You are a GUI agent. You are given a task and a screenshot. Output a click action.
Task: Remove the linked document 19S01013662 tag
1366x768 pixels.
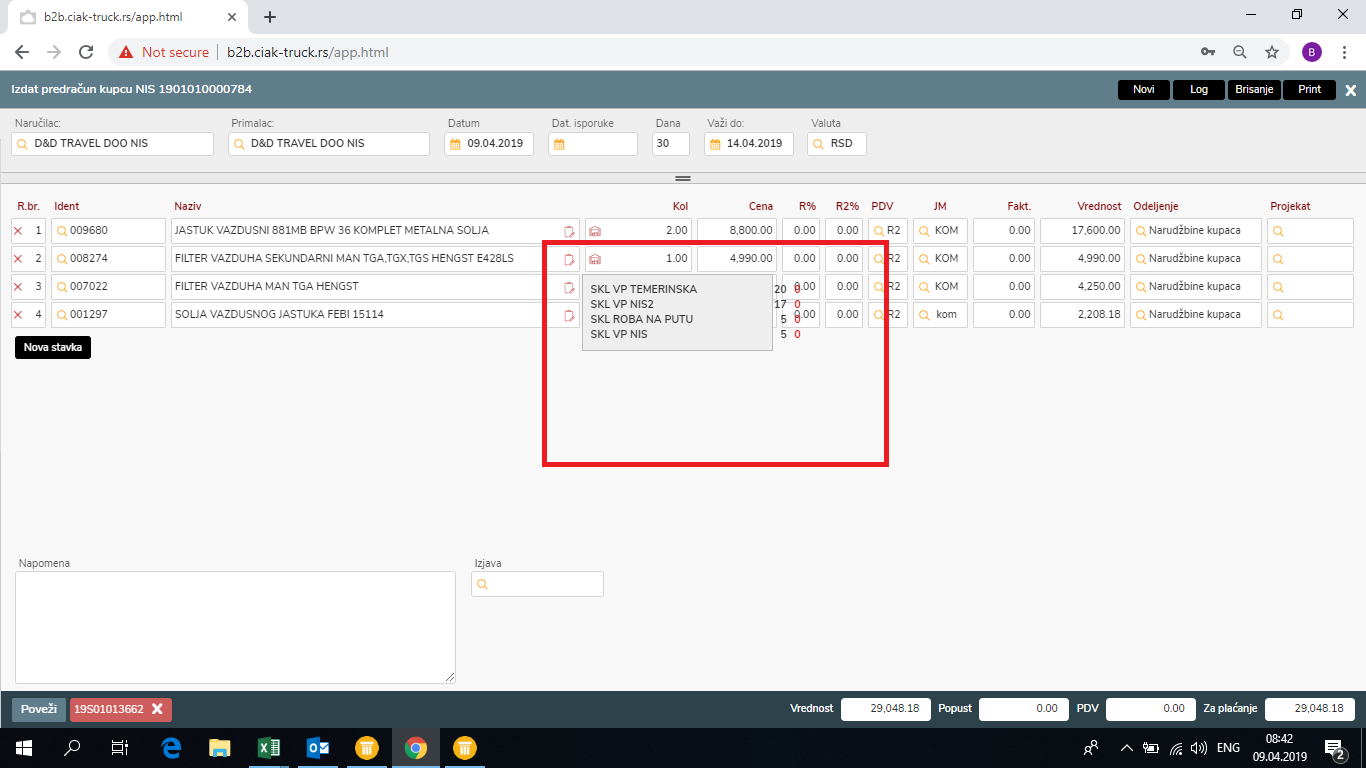click(157, 709)
